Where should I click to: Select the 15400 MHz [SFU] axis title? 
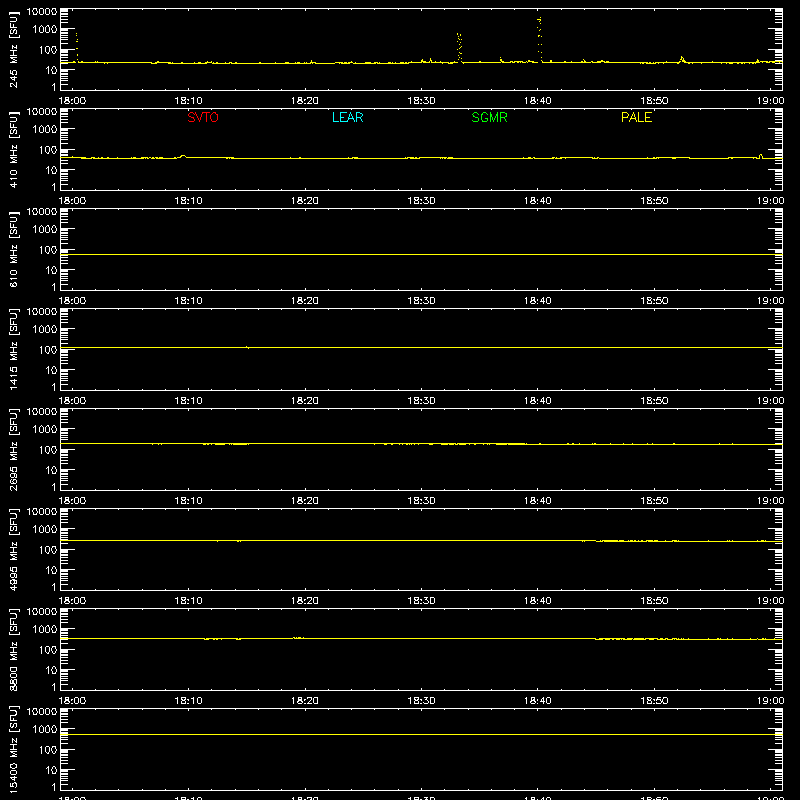click(x=13, y=749)
